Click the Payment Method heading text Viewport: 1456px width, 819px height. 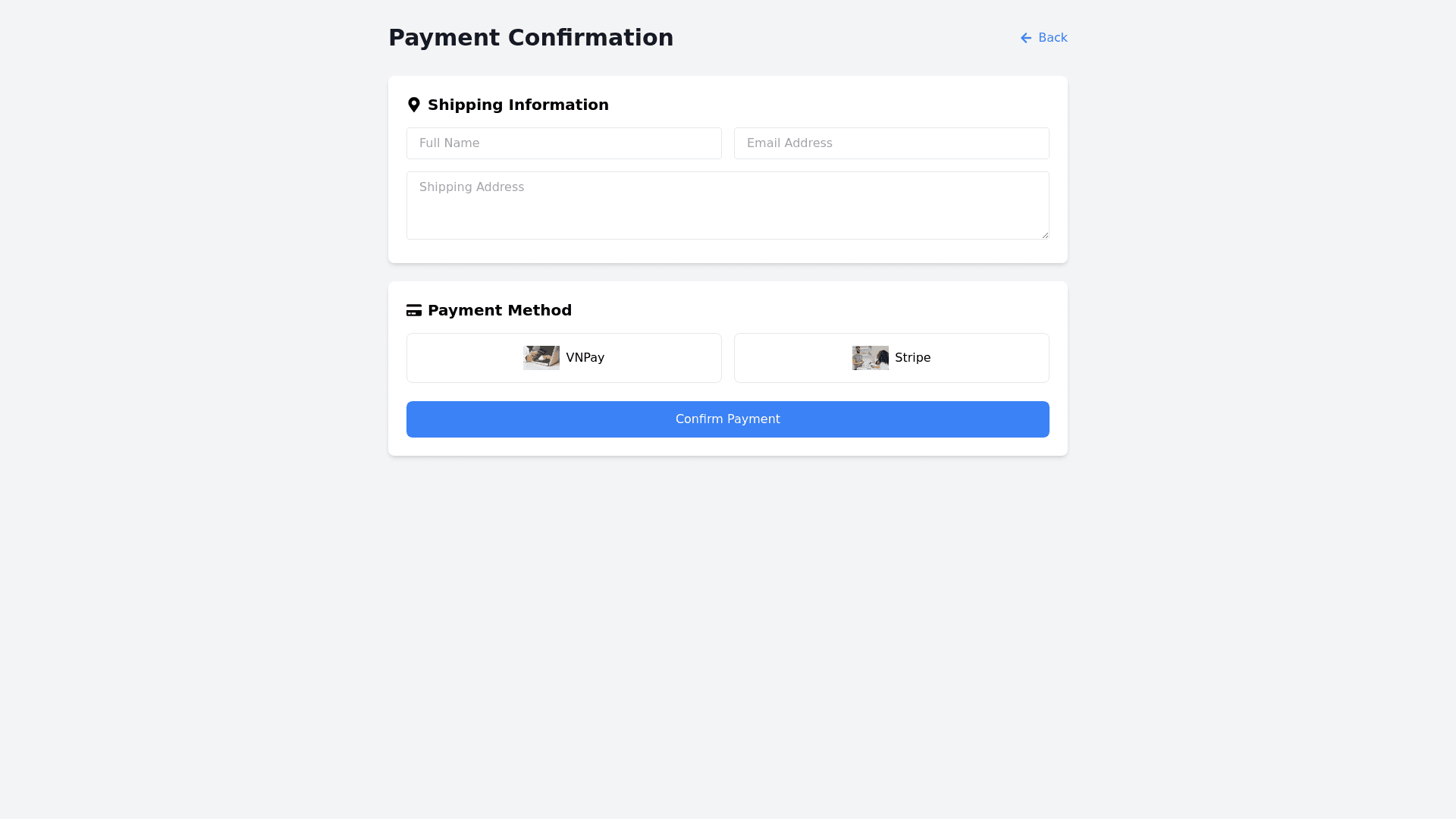[500, 310]
